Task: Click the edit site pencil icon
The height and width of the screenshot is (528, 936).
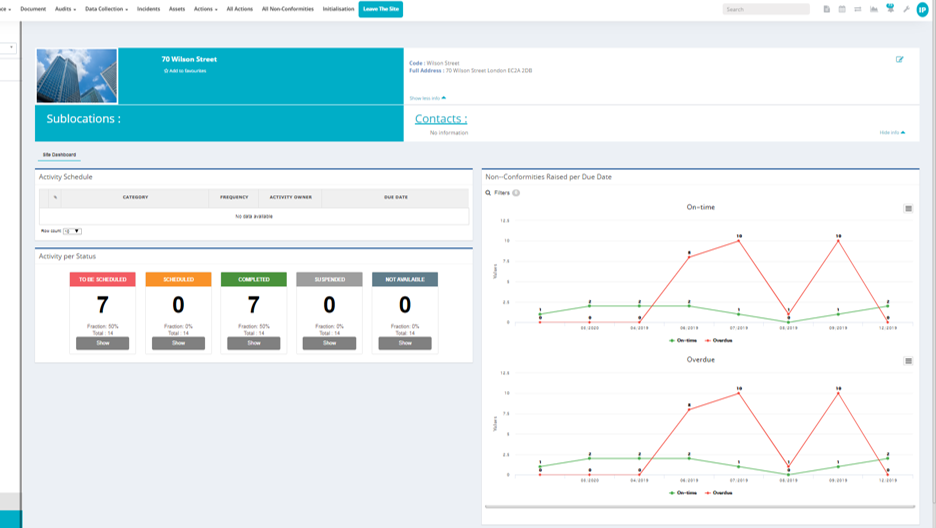Action: click(x=900, y=60)
